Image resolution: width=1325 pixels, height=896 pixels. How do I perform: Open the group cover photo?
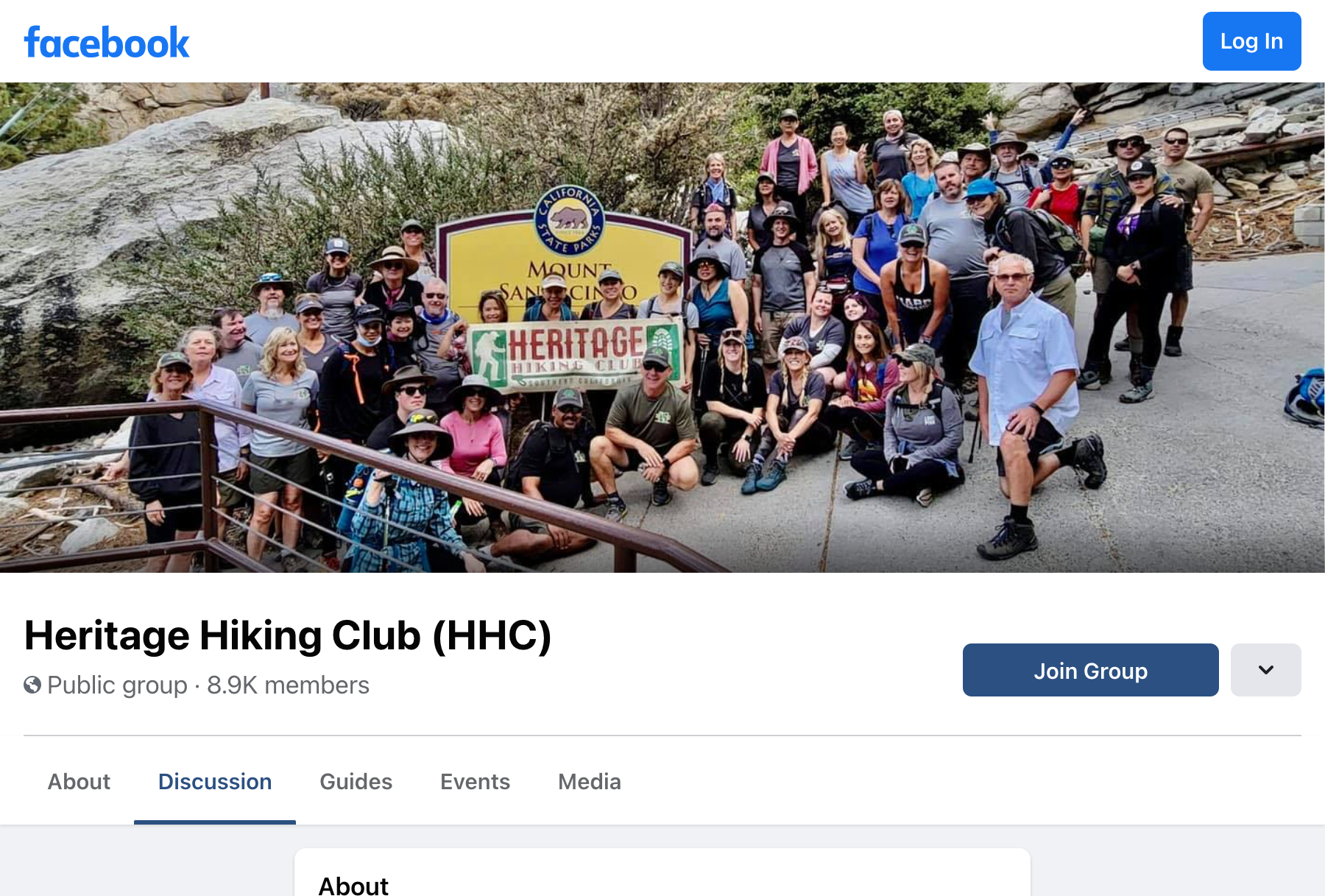point(662,328)
